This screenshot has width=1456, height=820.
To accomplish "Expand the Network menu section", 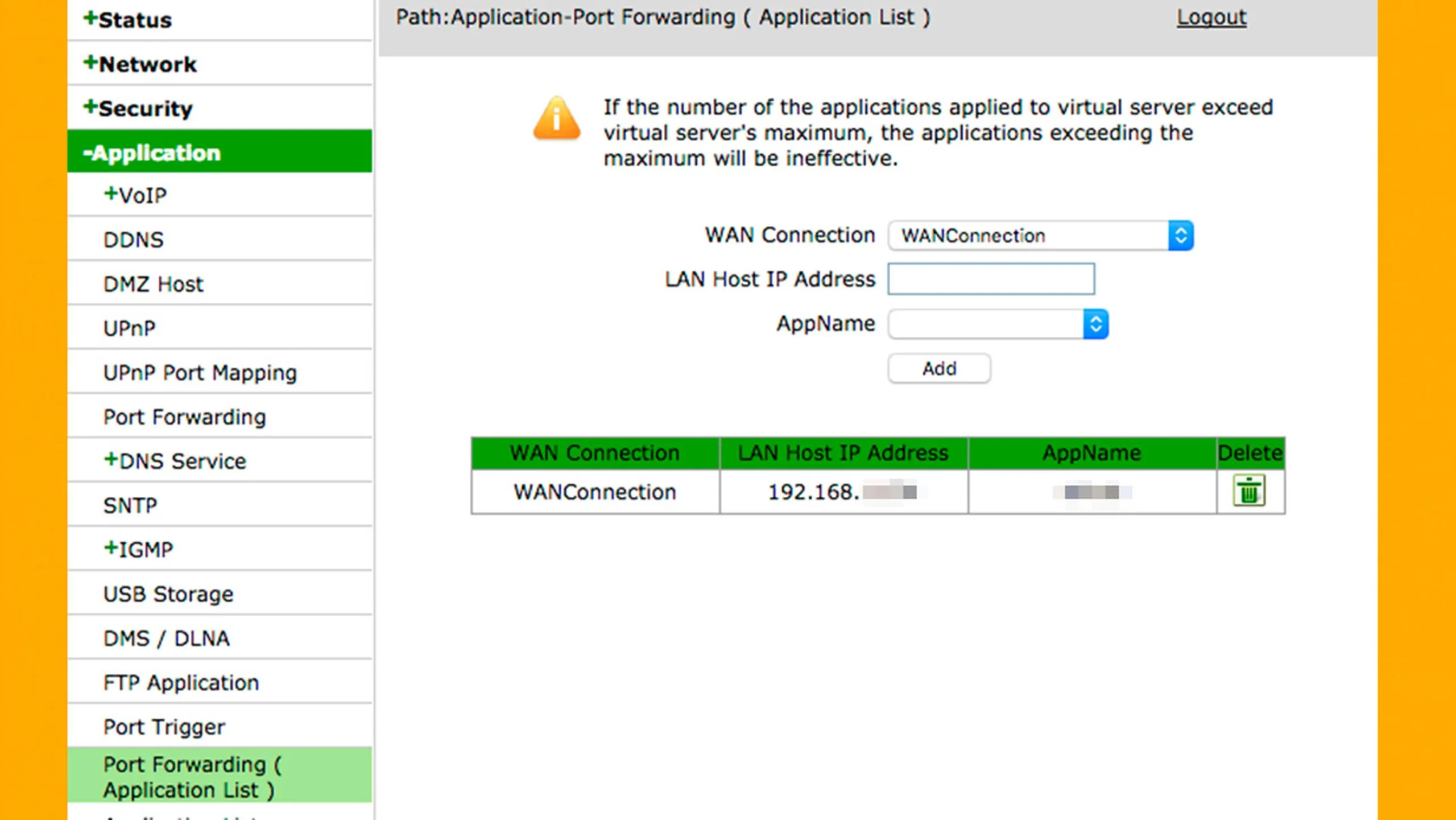I will point(140,64).
